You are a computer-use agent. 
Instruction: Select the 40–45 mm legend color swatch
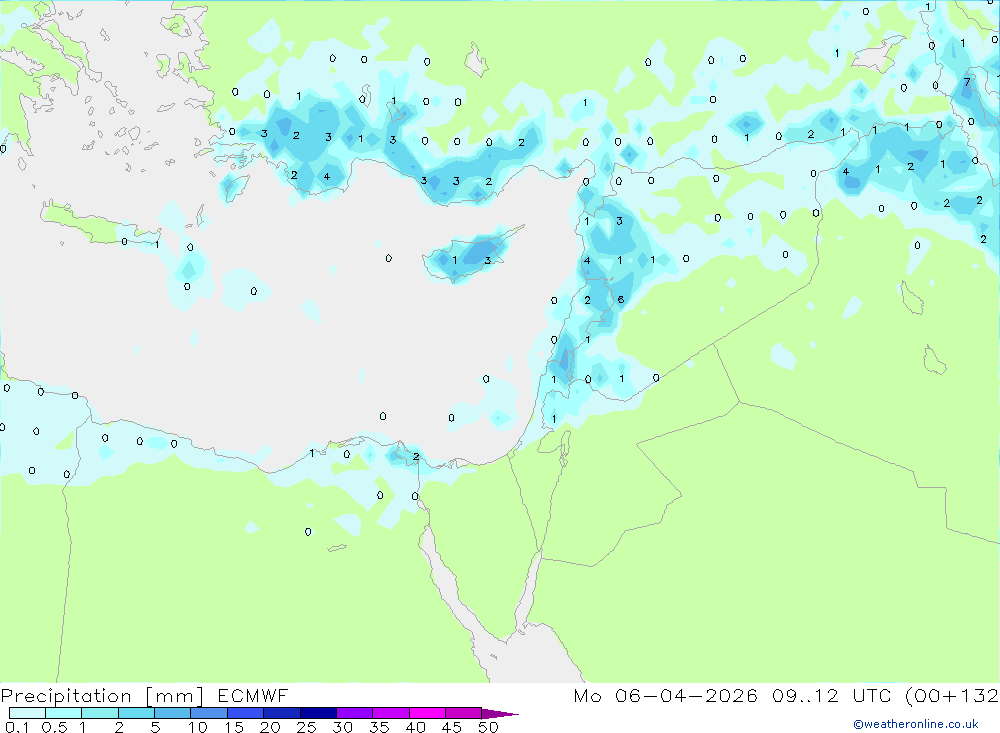[x=427, y=713]
